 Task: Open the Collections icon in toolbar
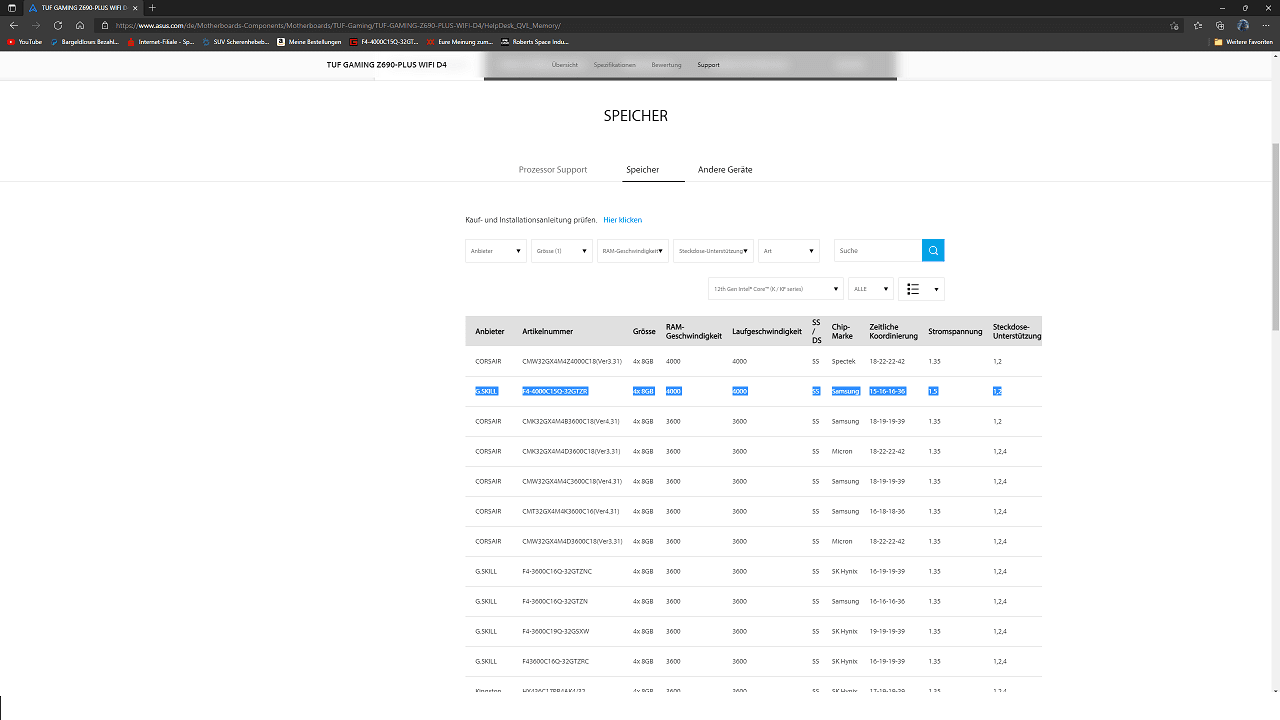pyautogui.click(x=1220, y=25)
